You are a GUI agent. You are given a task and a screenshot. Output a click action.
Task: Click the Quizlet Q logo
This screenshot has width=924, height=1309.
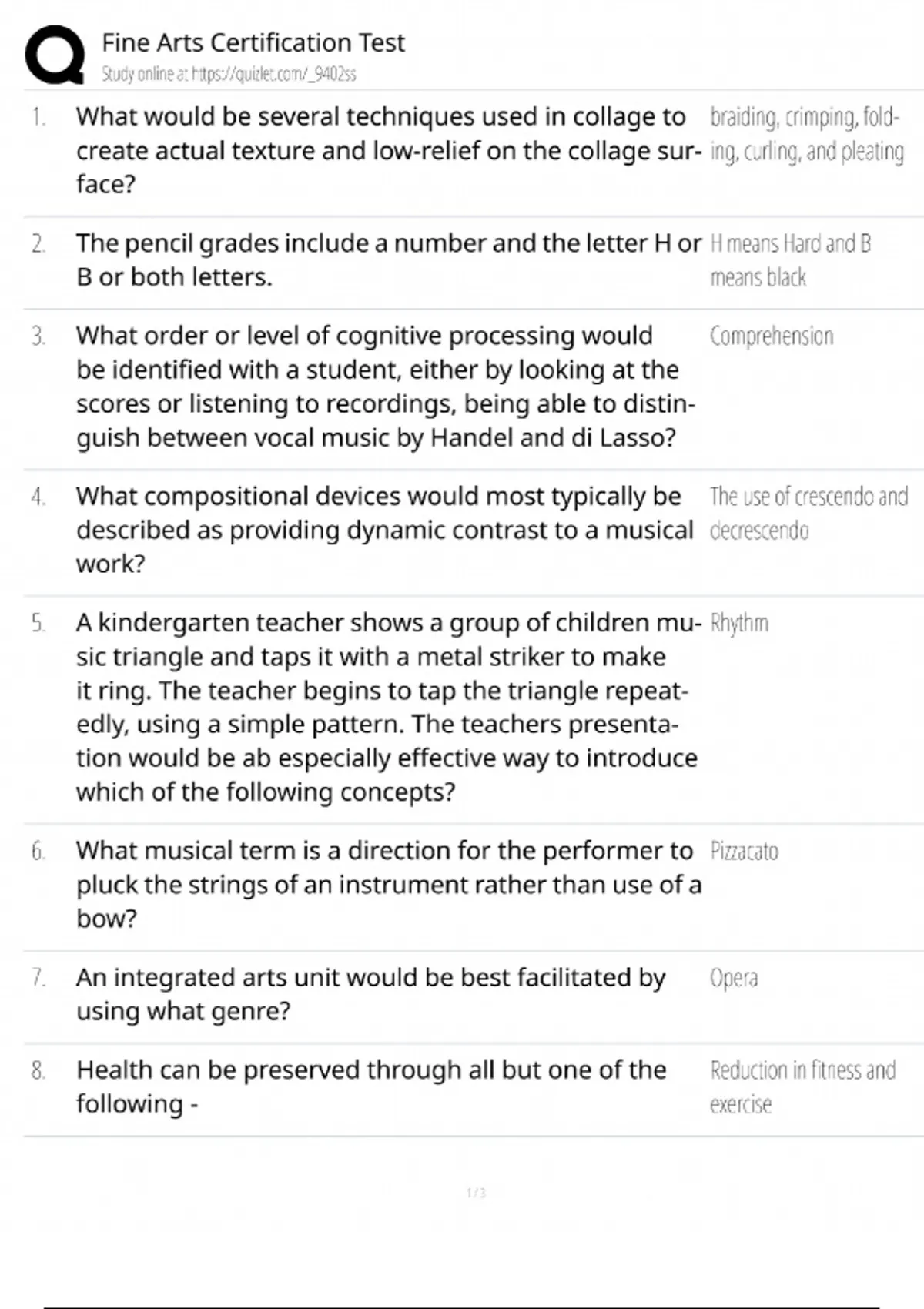[x=55, y=54]
